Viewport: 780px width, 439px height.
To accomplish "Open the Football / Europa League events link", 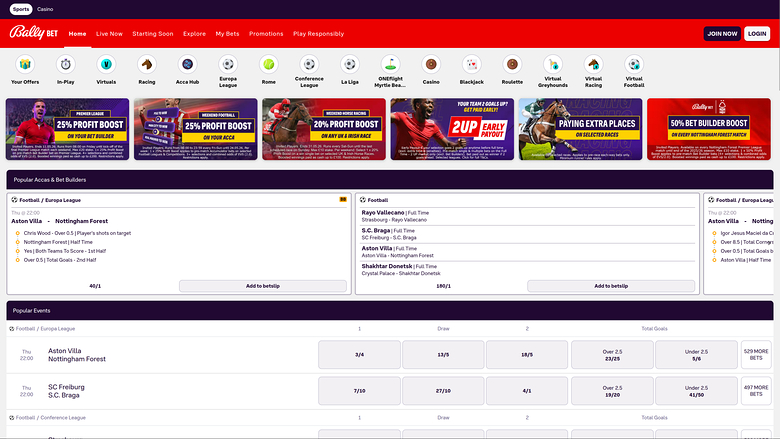I will click(x=45, y=329).
